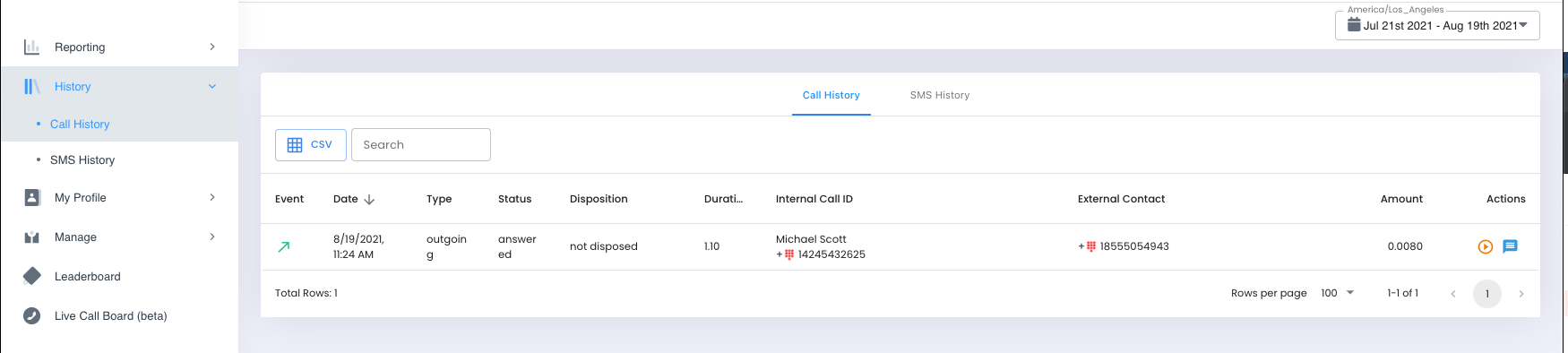Screen dimensions: 1568x353
Task: Export the table with CSV button
Action: click(x=310, y=144)
